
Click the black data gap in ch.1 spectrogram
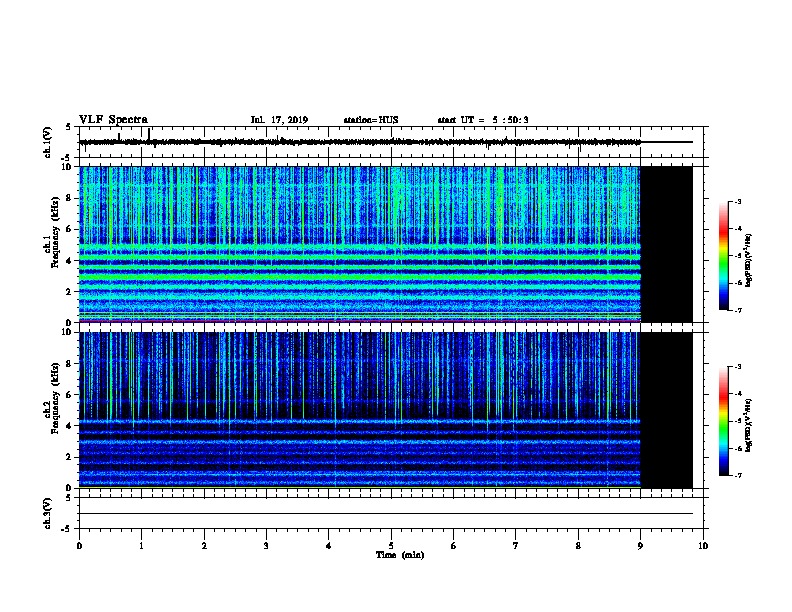[667, 244]
